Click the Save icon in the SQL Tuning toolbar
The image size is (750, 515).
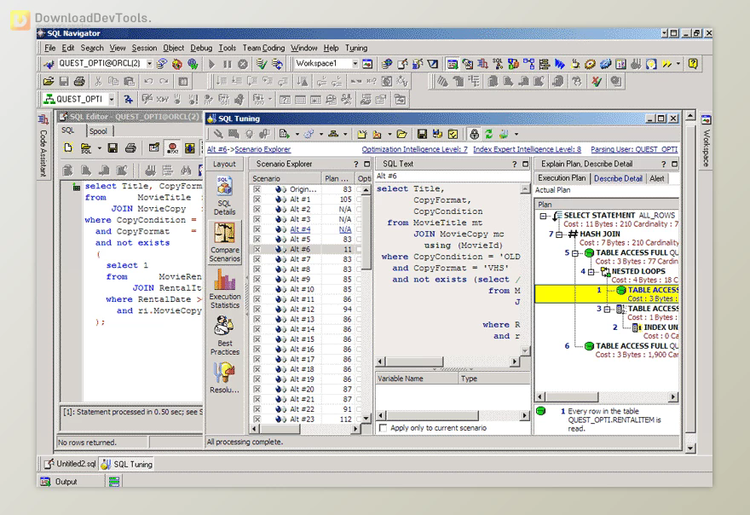tap(421, 134)
